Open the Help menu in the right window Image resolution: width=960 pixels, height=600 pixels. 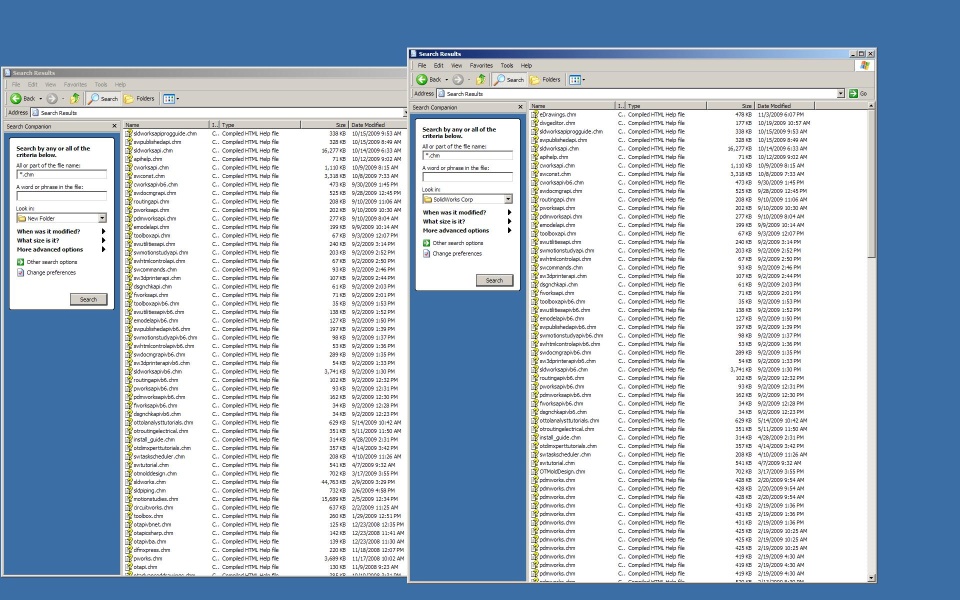[x=527, y=66]
